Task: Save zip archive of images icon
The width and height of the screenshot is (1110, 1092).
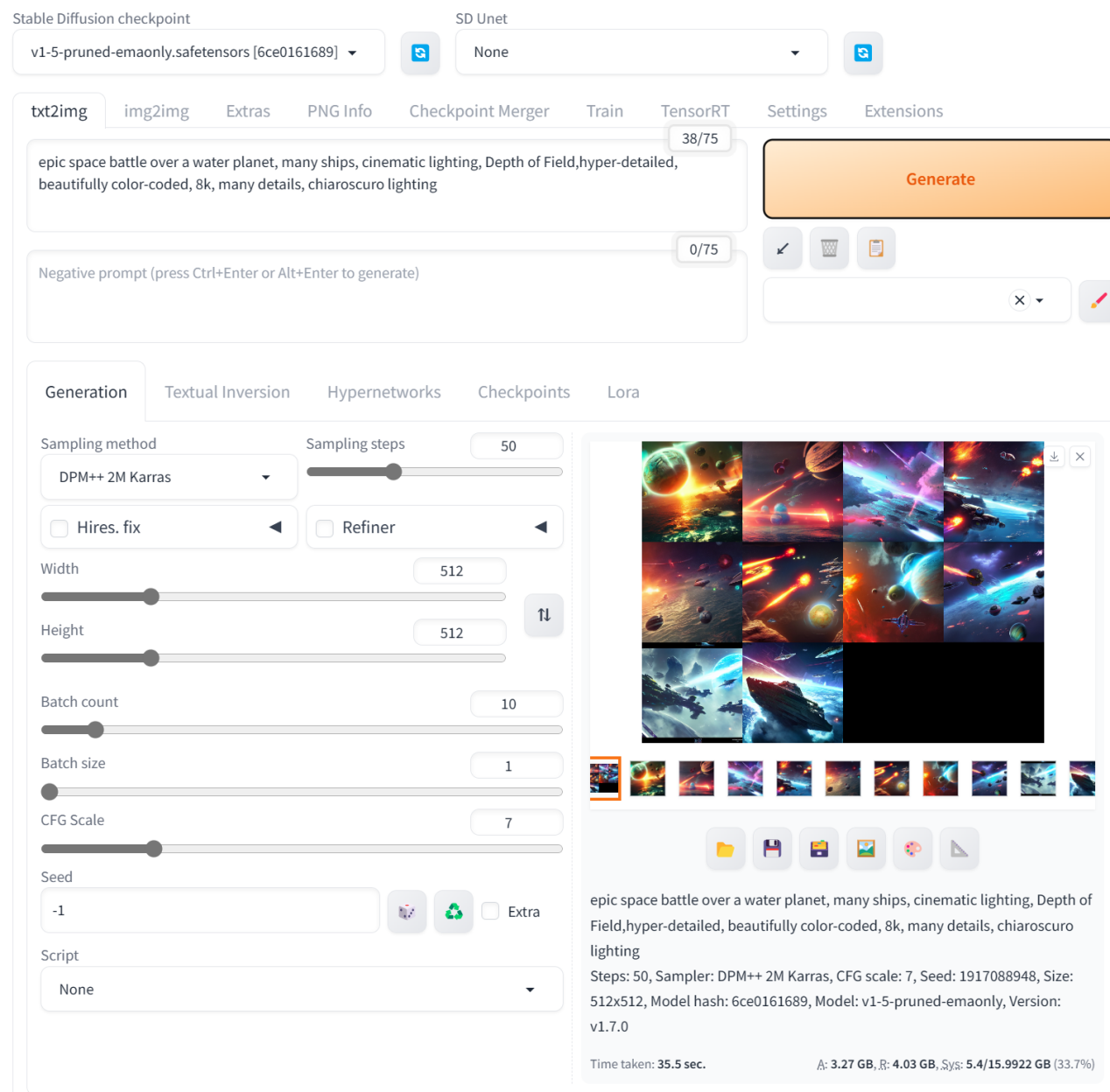Action: [x=819, y=849]
